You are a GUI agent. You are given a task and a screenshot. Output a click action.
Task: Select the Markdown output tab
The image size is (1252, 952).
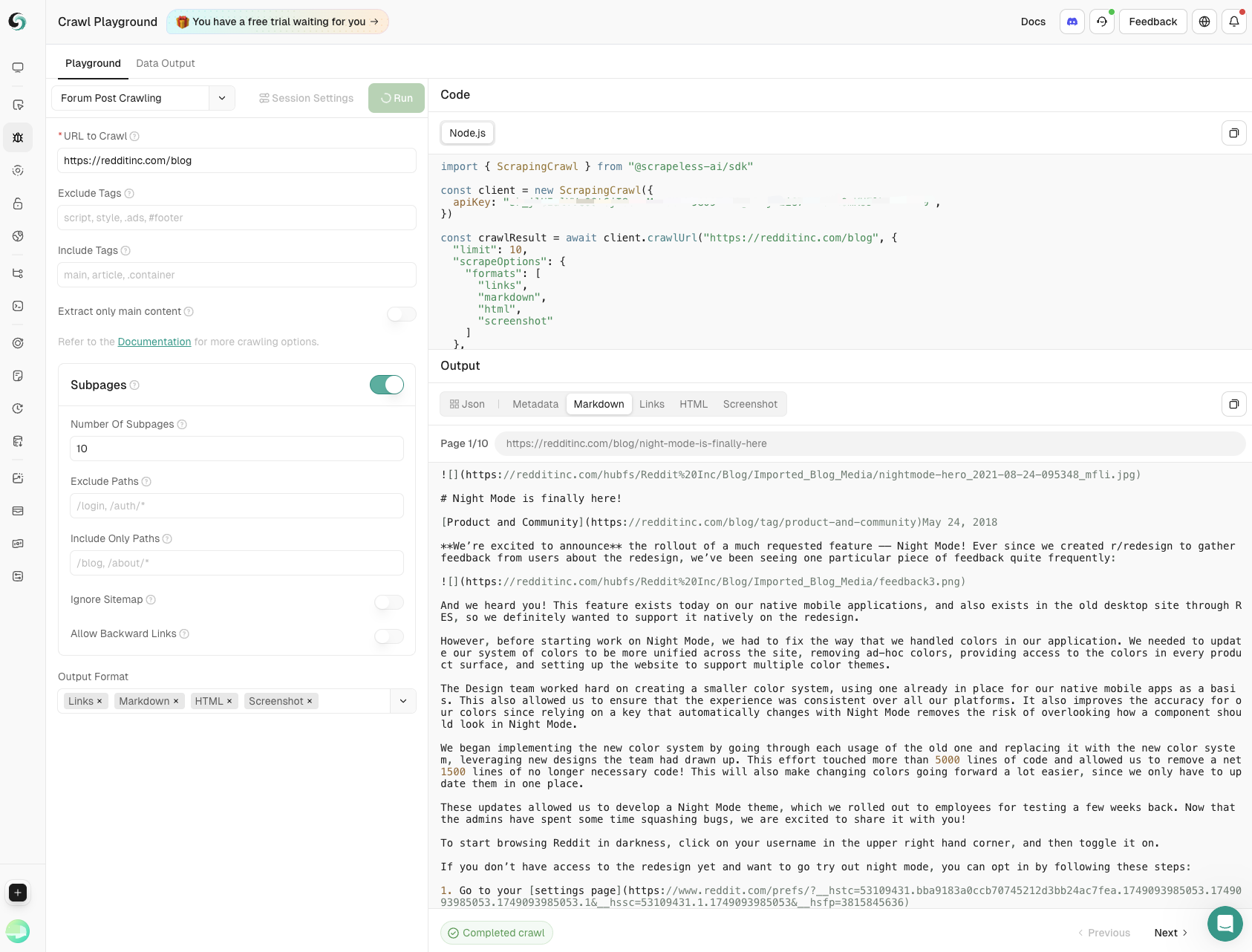tap(599, 404)
